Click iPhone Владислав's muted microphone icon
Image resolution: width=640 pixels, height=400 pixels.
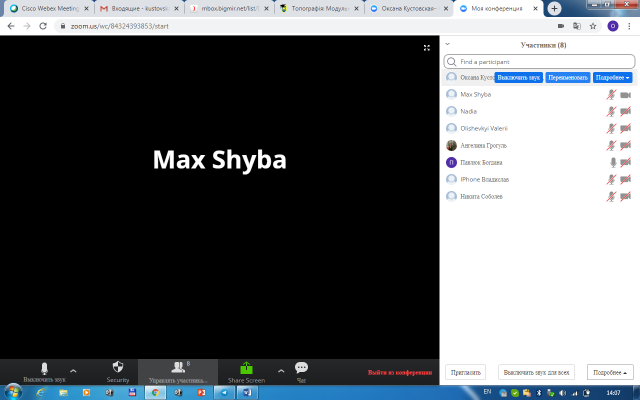pyautogui.click(x=611, y=180)
